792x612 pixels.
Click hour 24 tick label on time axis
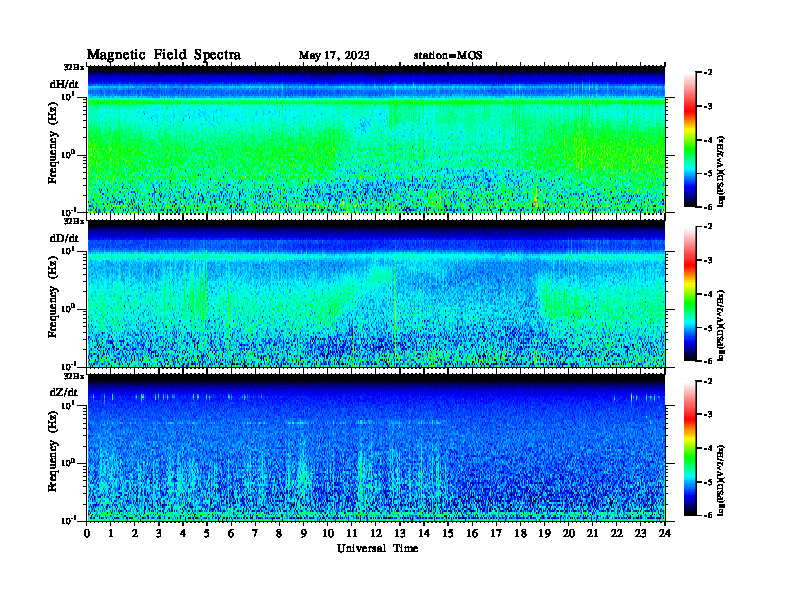click(665, 534)
